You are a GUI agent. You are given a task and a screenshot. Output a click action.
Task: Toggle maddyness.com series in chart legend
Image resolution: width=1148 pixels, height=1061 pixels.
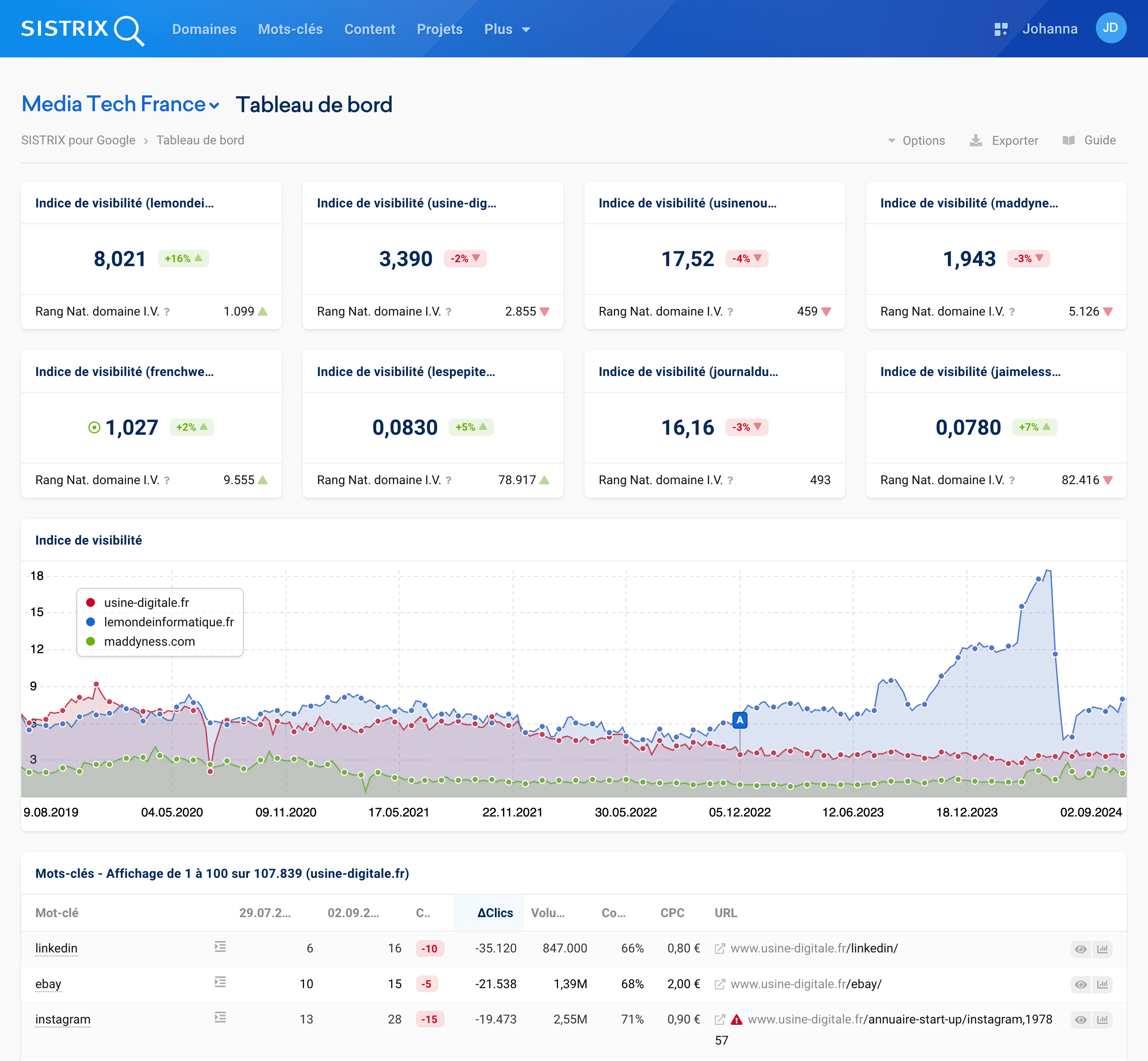[x=141, y=642]
